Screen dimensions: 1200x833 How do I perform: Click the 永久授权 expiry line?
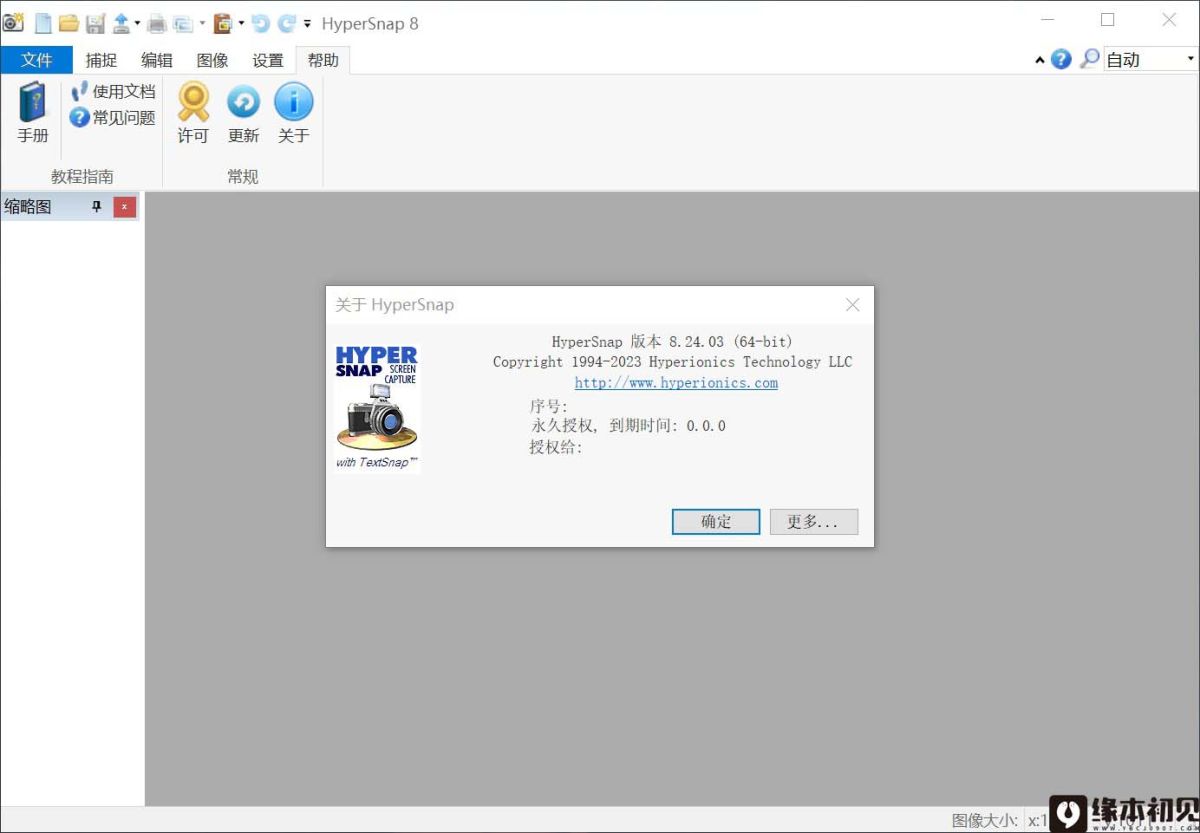click(628, 426)
